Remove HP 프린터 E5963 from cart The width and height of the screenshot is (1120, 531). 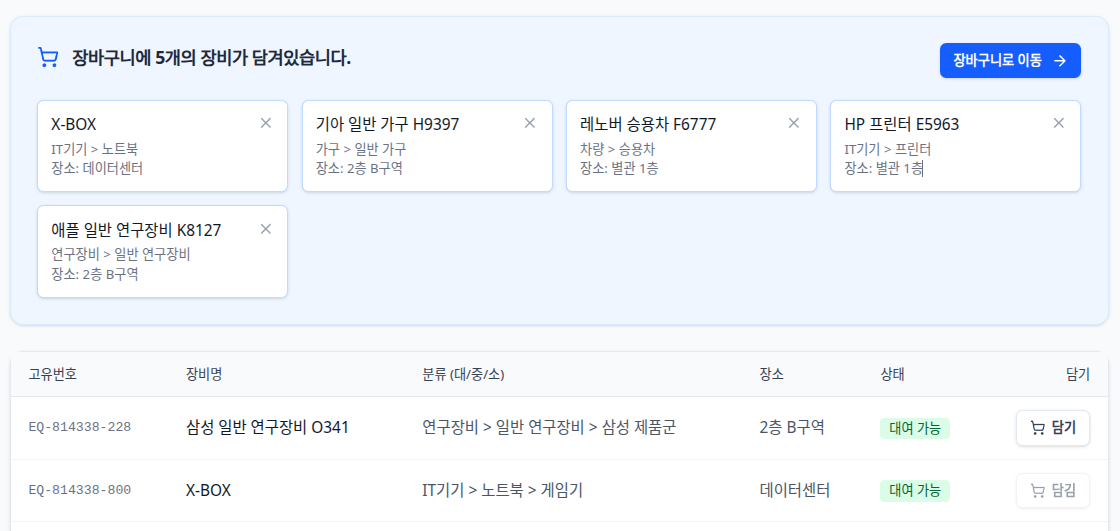click(x=1059, y=123)
